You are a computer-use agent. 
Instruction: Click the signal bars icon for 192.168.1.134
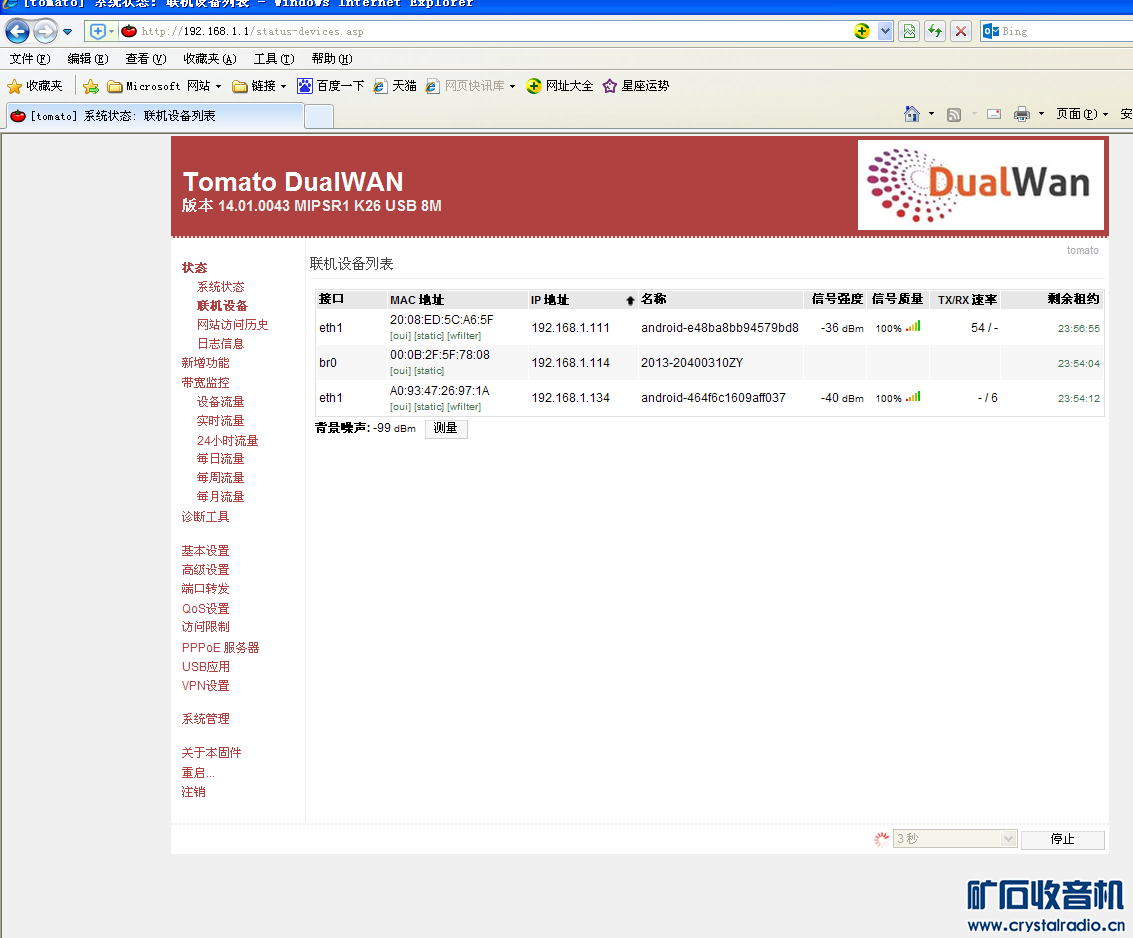(x=913, y=397)
